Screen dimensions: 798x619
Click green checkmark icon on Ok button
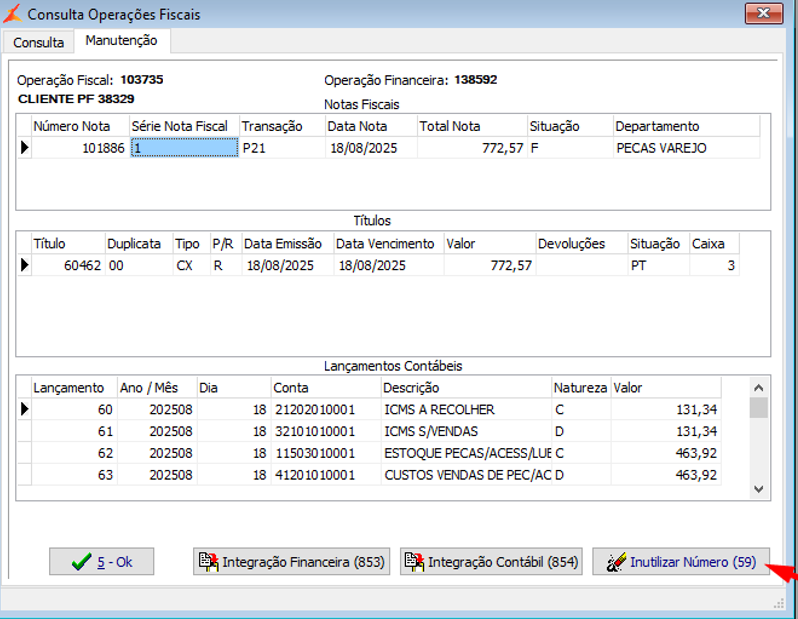pos(81,562)
